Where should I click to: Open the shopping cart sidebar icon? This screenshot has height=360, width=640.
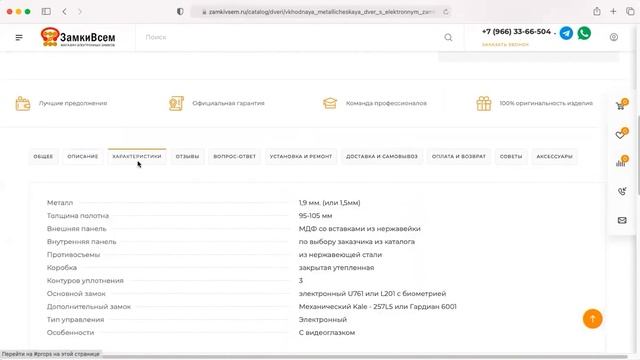(622, 105)
